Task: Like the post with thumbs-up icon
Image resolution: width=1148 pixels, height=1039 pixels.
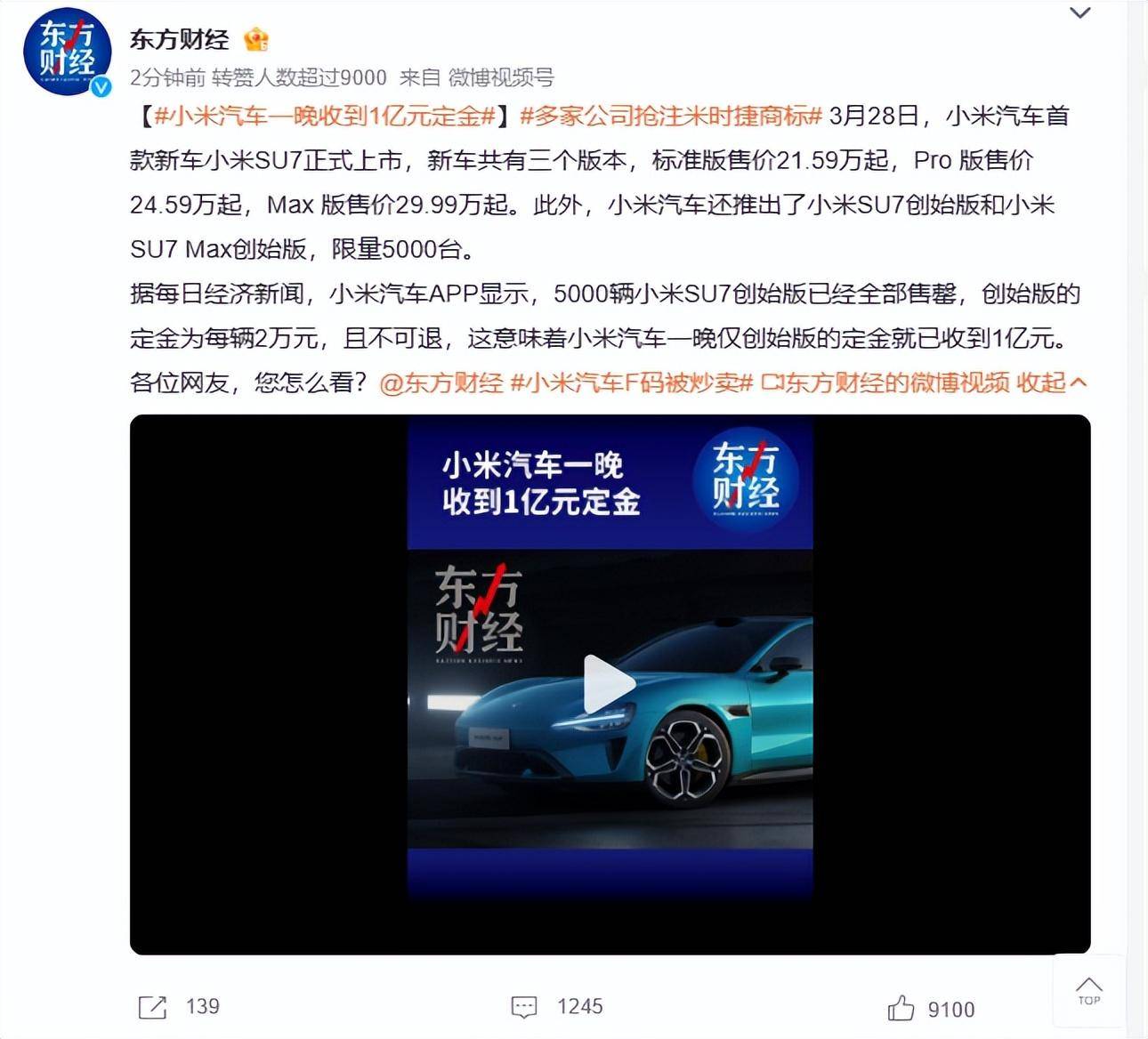Action: coord(901,1008)
